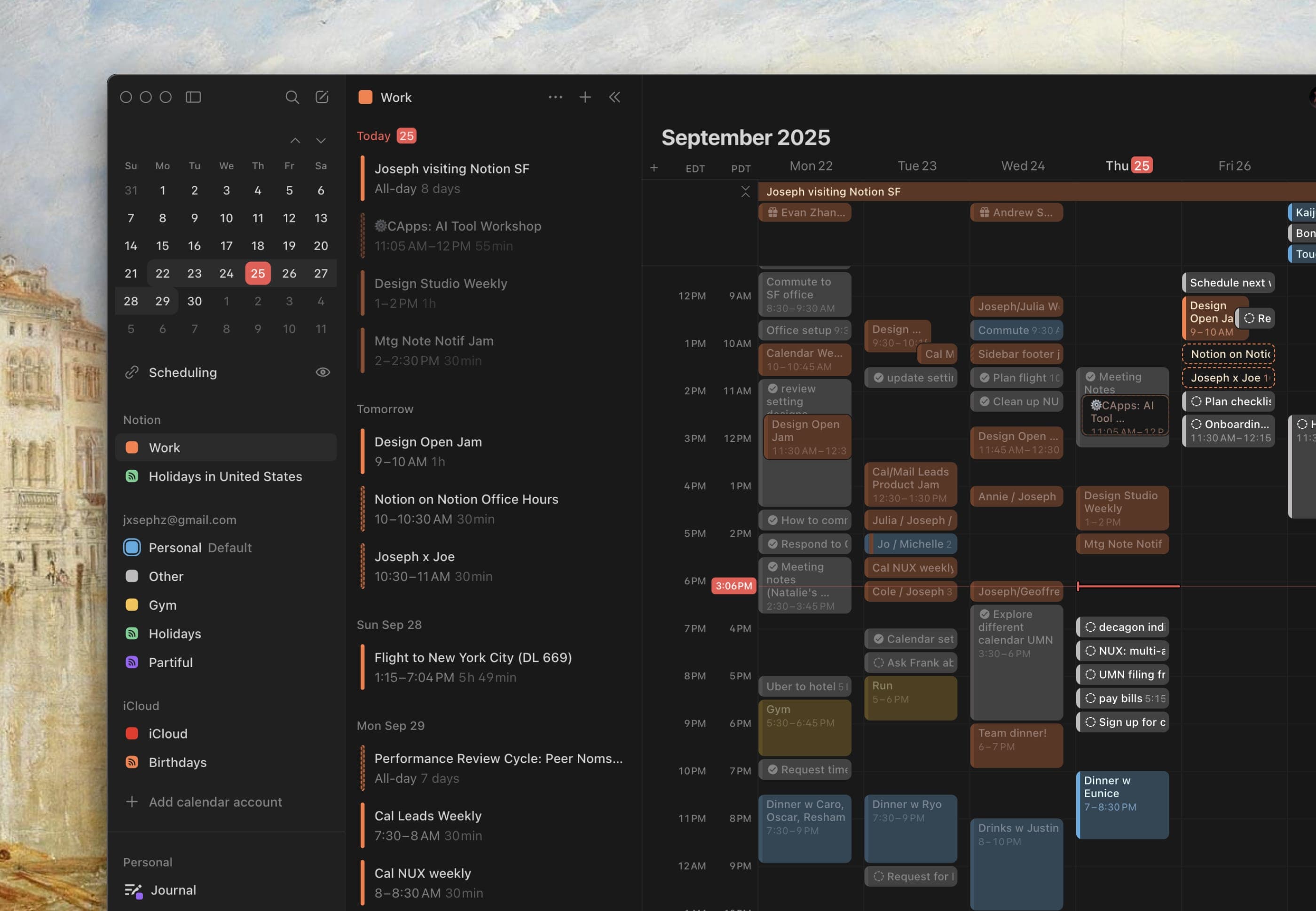Image resolution: width=1316 pixels, height=911 pixels.
Task: Mark 'decagon' task as complete
Action: pyautogui.click(x=1090, y=627)
